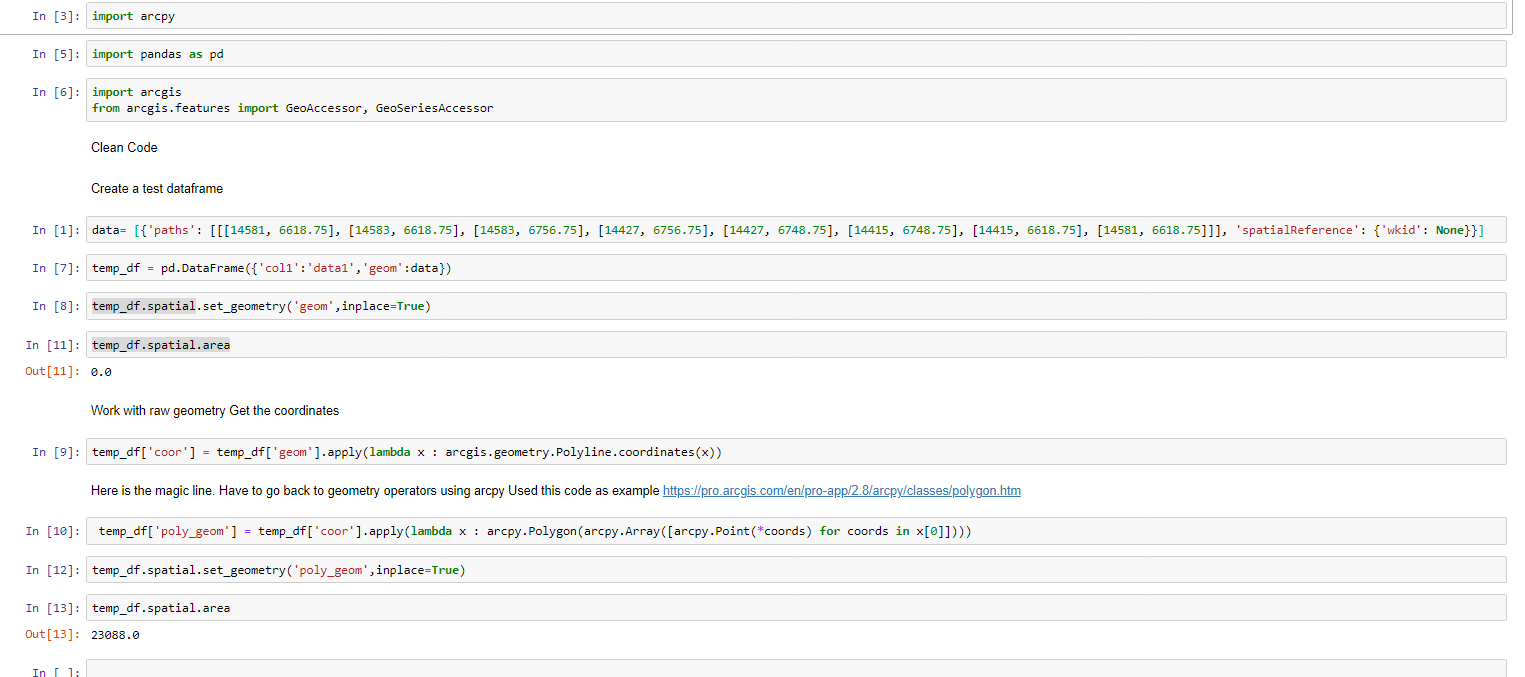
Task: Click the "Work with raw geometry" markdown text
Action: (214, 410)
